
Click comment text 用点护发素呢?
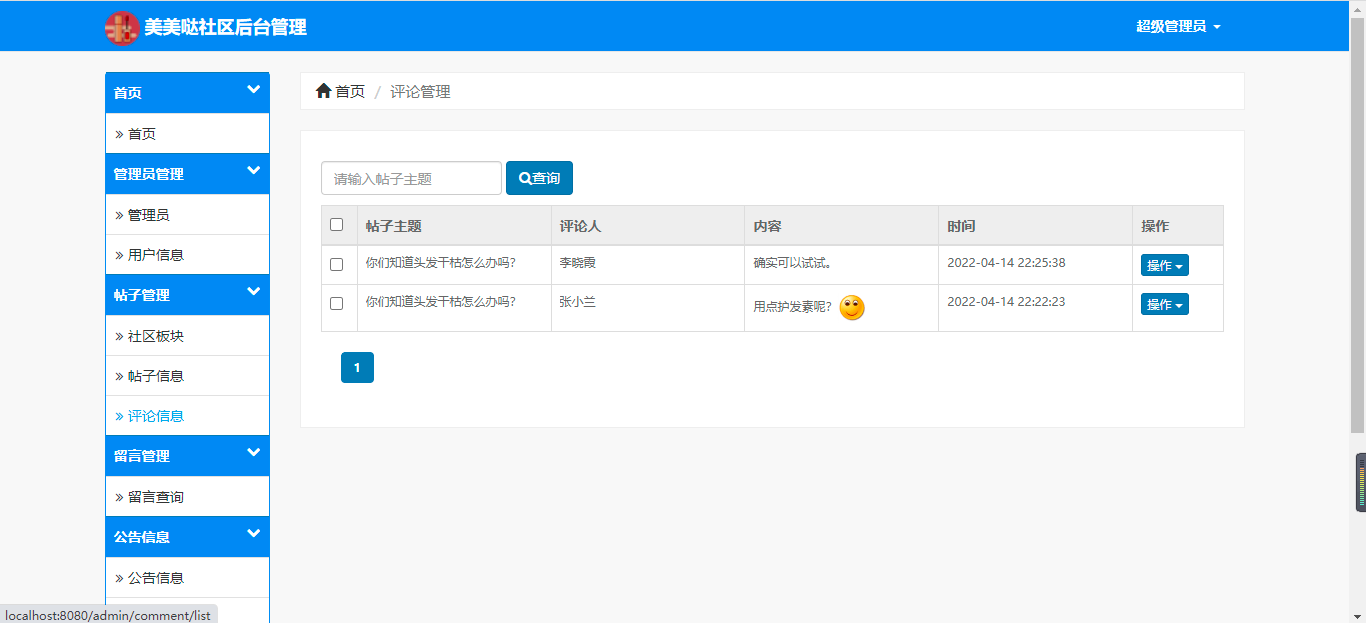[x=792, y=307]
